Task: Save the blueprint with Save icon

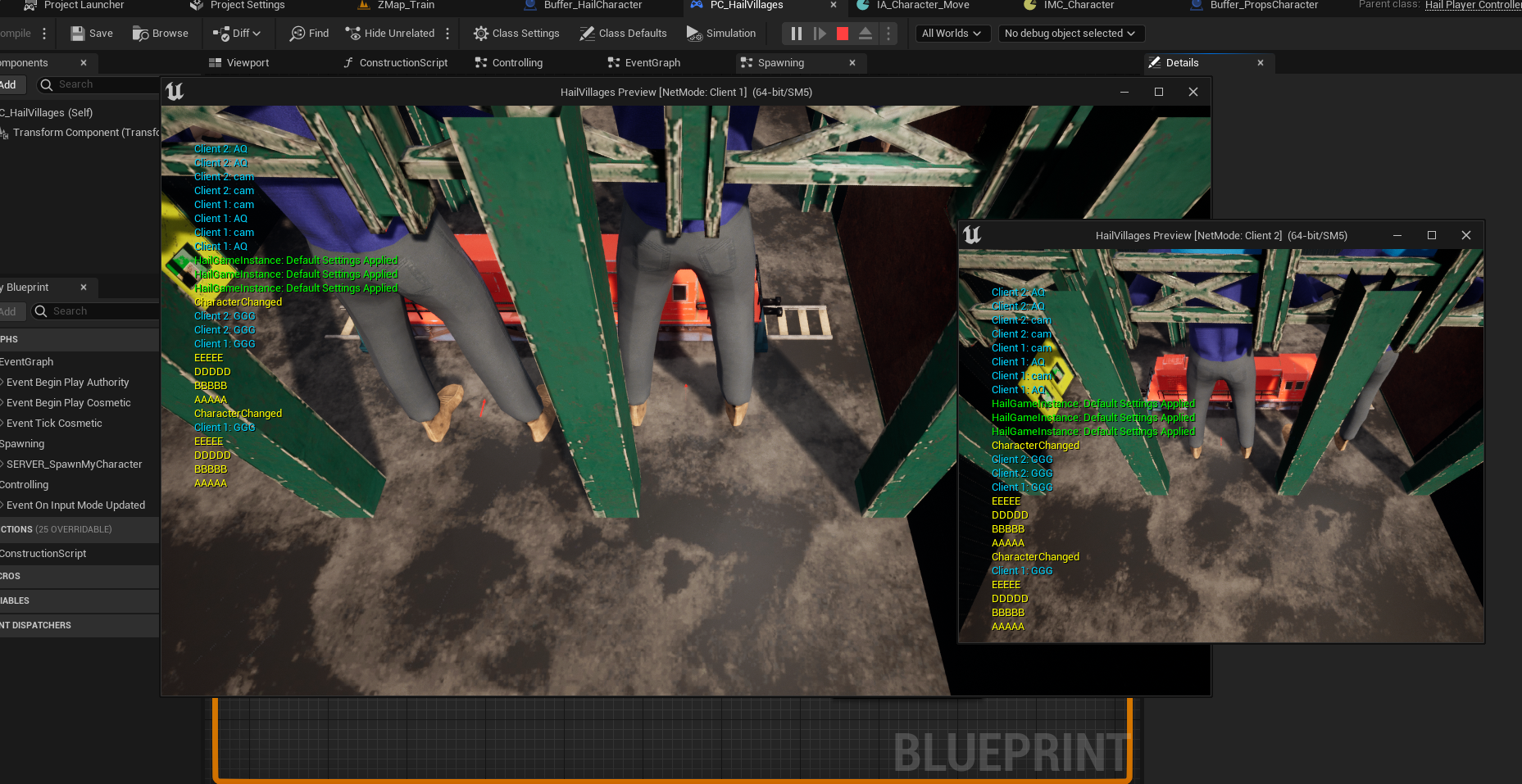Action: point(92,34)
